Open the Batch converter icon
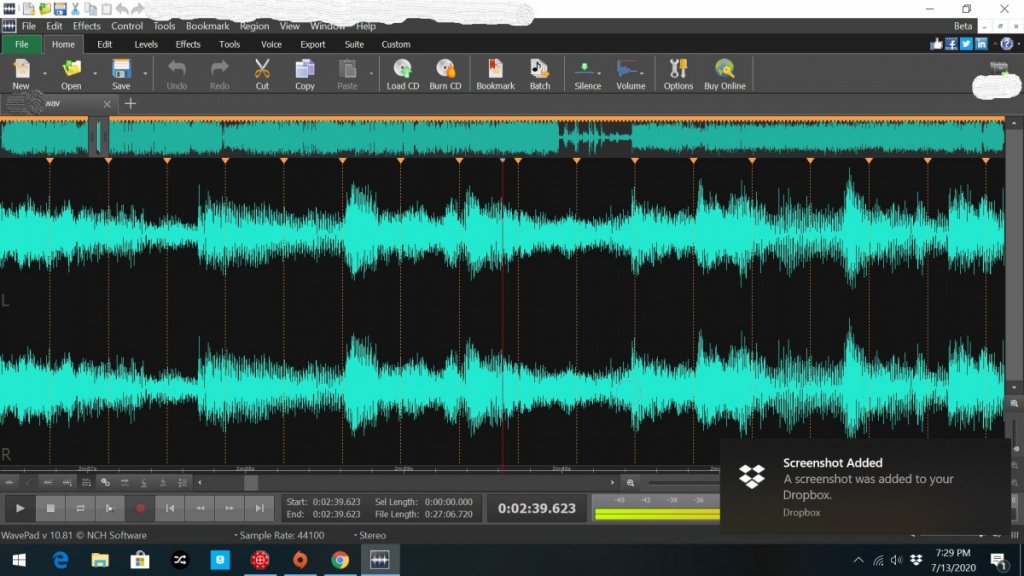 tap(539, 74)
